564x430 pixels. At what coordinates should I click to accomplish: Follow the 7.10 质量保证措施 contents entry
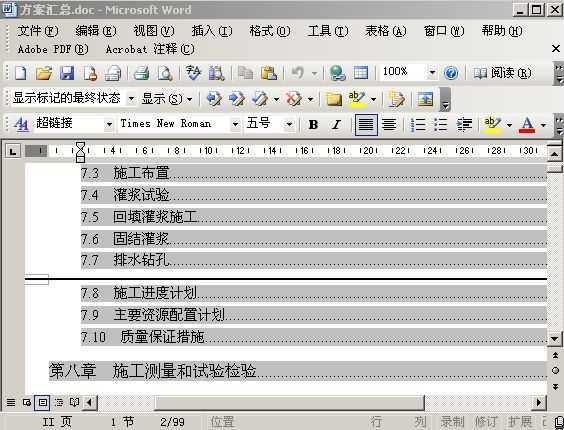point(314,337)
